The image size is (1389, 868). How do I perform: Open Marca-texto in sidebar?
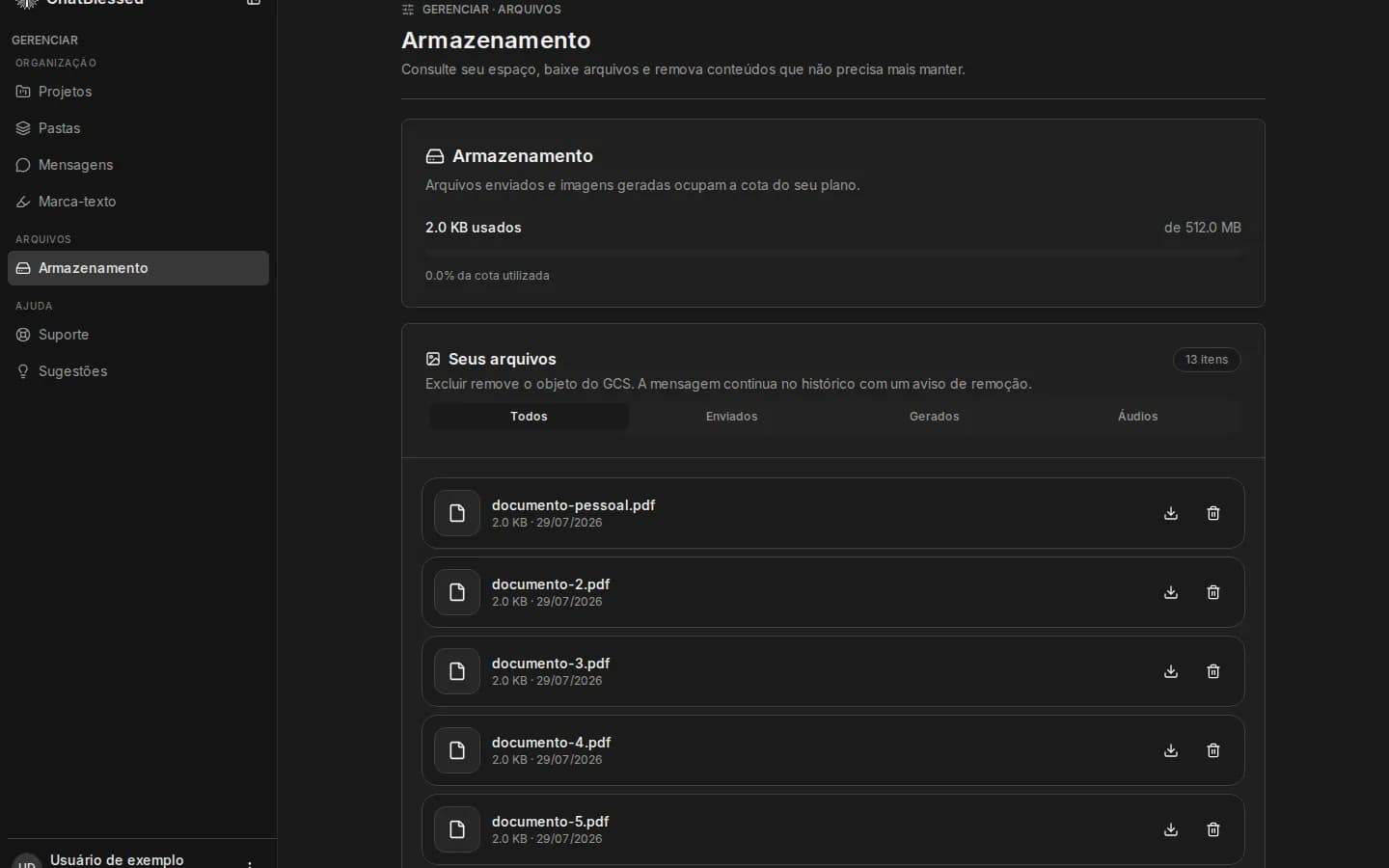click(138, 202)
